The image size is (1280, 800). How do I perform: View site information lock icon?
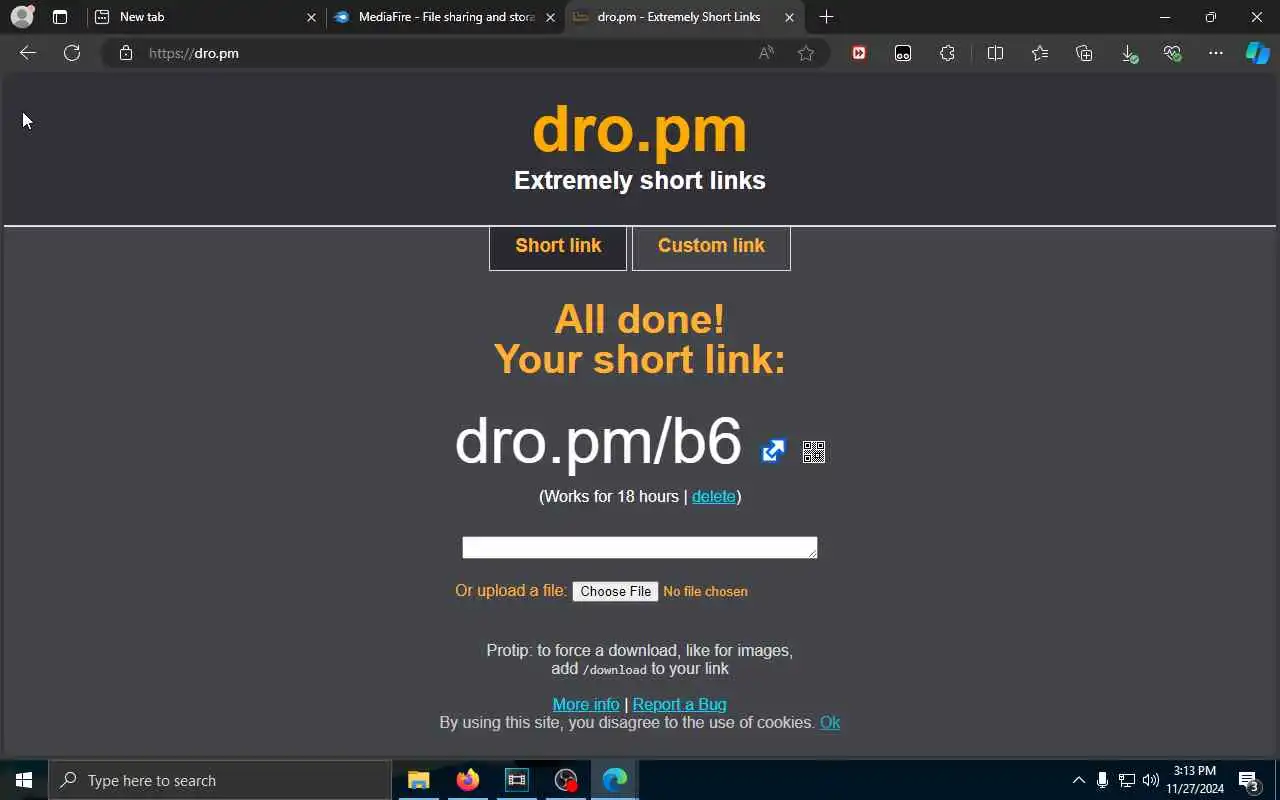(126, 53)
